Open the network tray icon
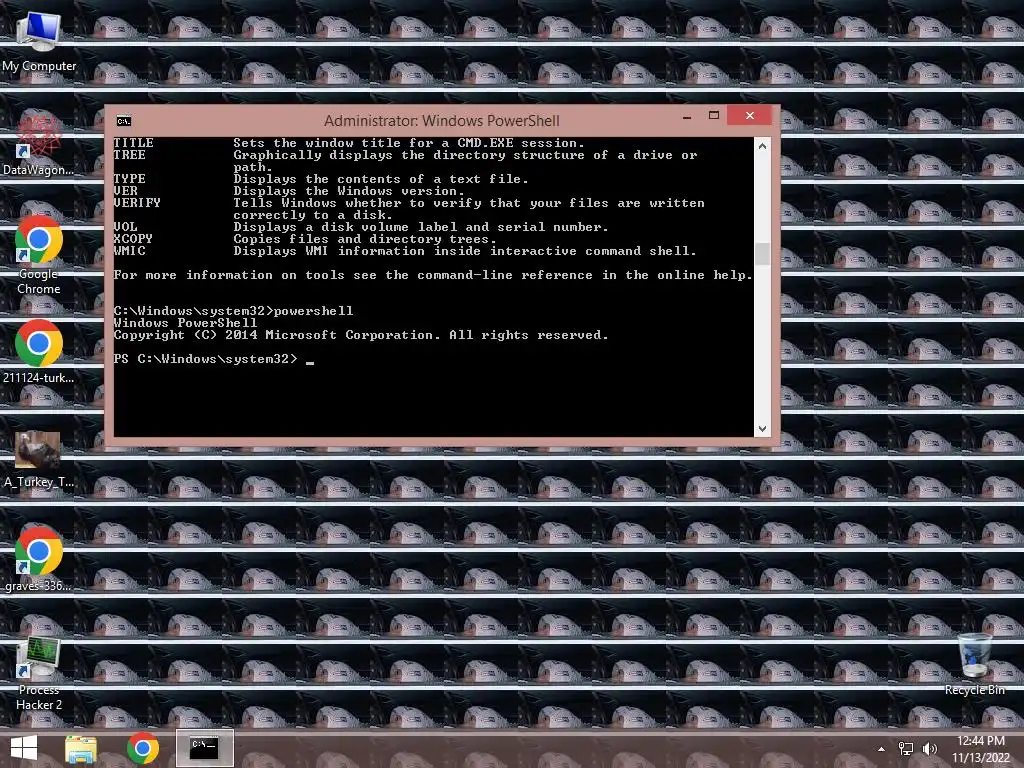The image size is (1024, 768). tap(906, 749)
